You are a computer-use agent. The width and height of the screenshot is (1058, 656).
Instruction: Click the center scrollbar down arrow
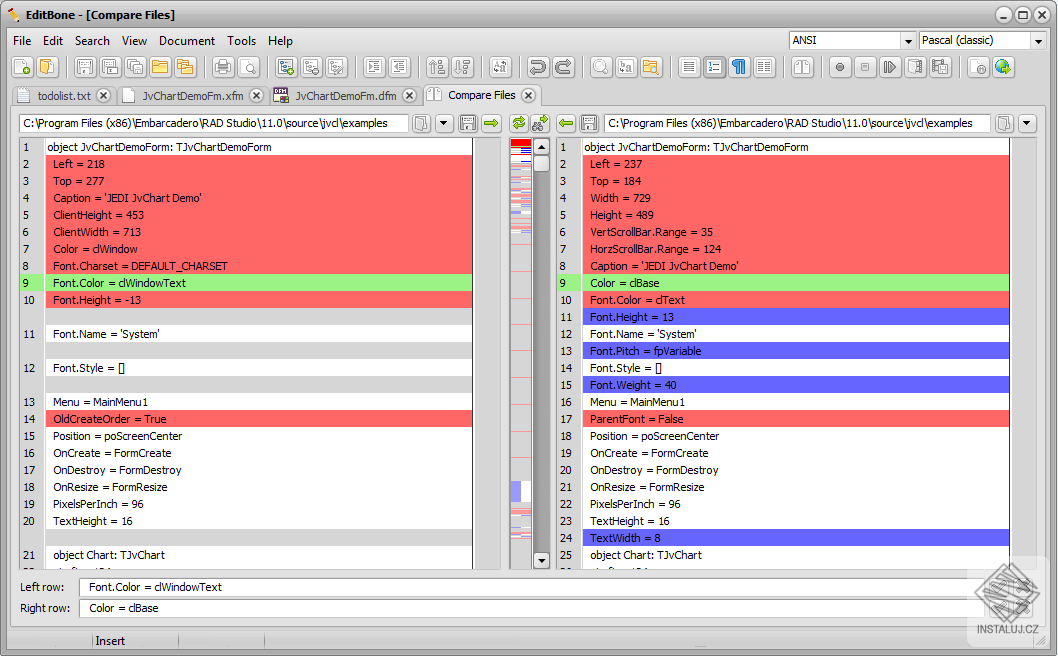coord(542,560)
